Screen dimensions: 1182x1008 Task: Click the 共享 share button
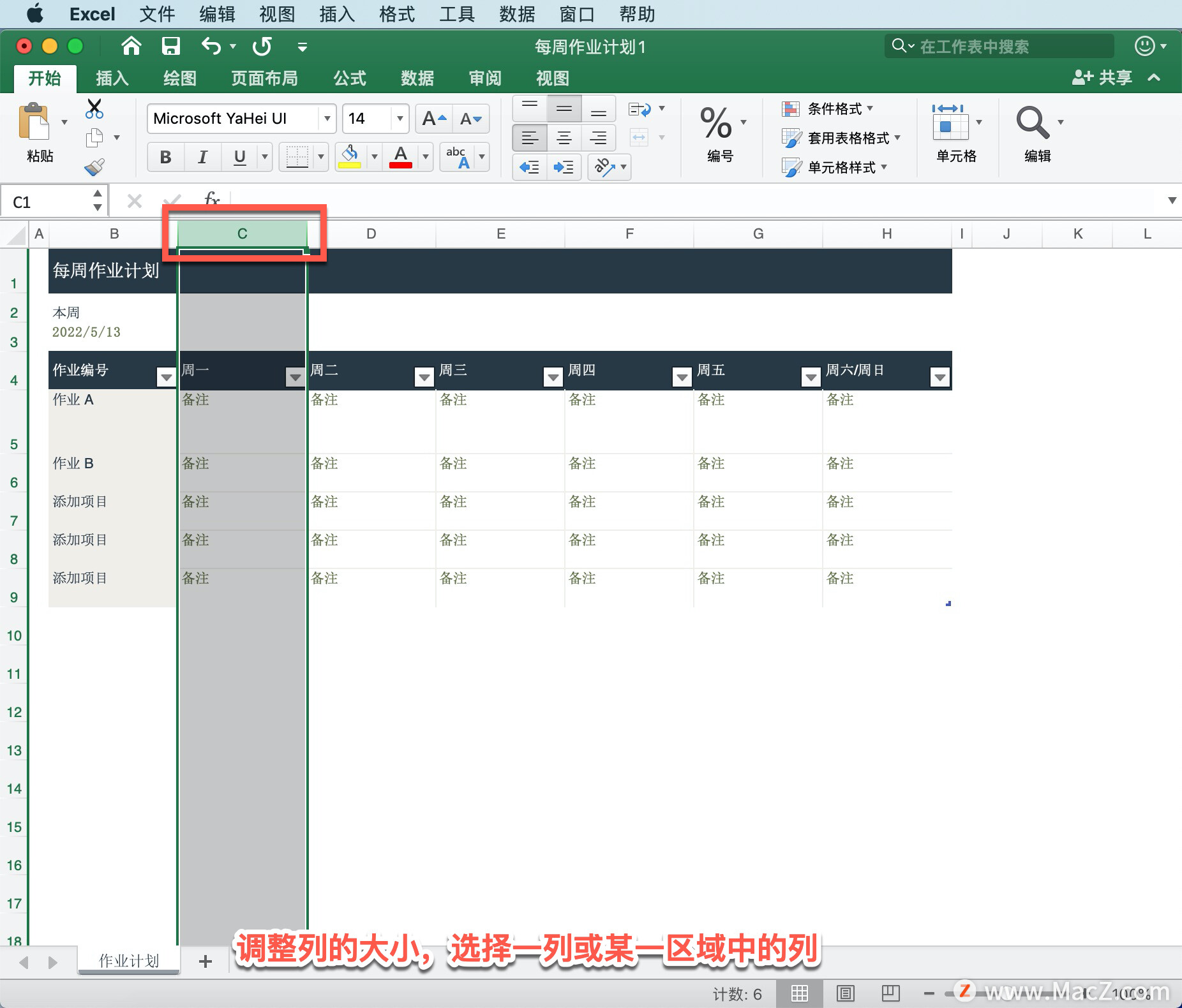tap(1102, 78)
